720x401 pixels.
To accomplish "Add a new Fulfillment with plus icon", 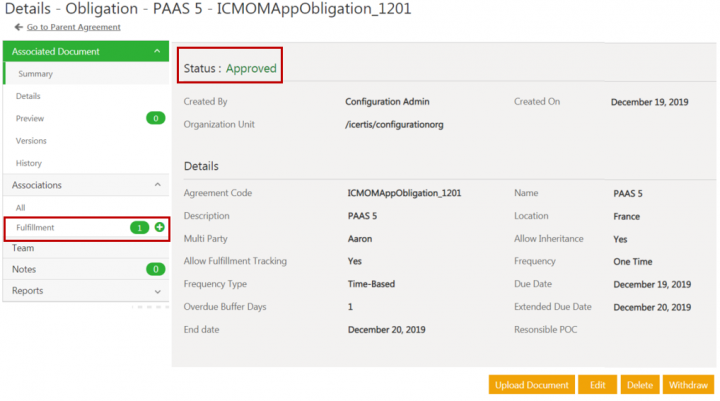I will click(159, 228).
